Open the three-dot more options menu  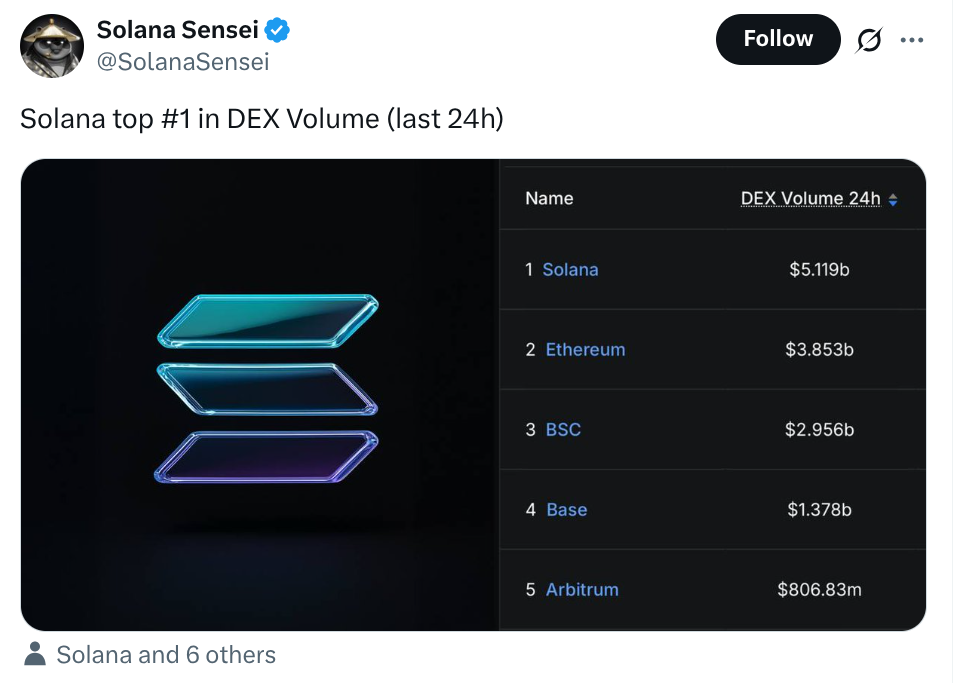[913, 39]
